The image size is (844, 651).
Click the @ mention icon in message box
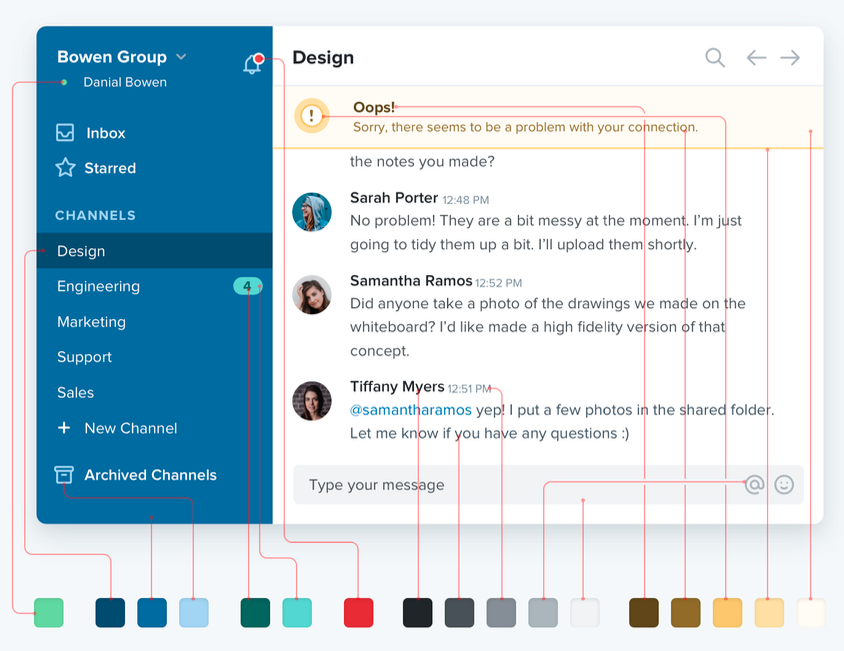pos(754,485)
